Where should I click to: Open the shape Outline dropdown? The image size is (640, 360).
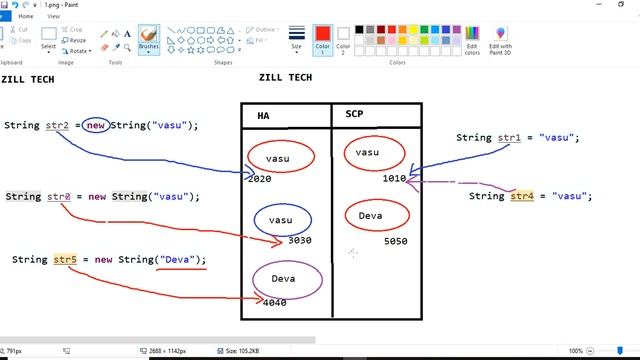pyautogui.click(x=262, y=30)
